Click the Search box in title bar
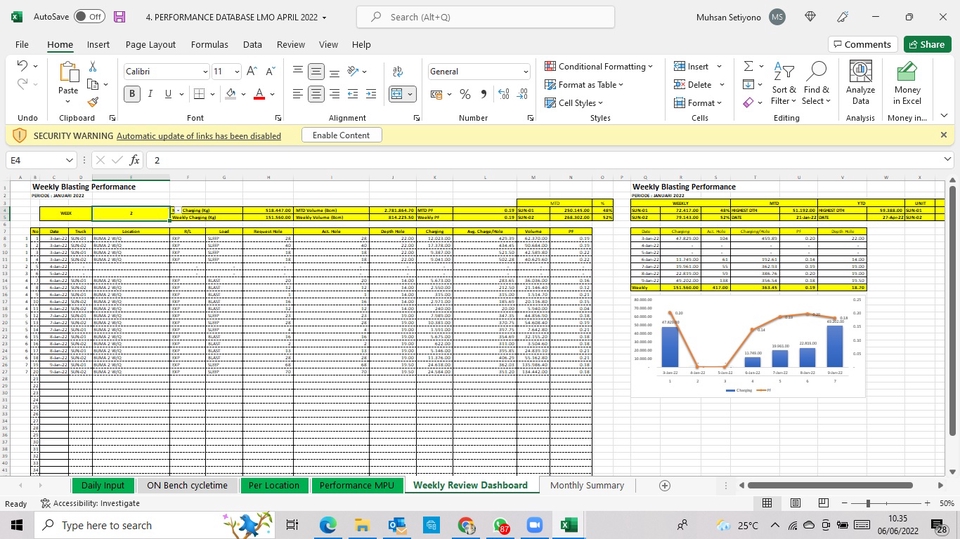Image resolution: width=960 pixels, height=539 pixels. click(x=486, y=17)
